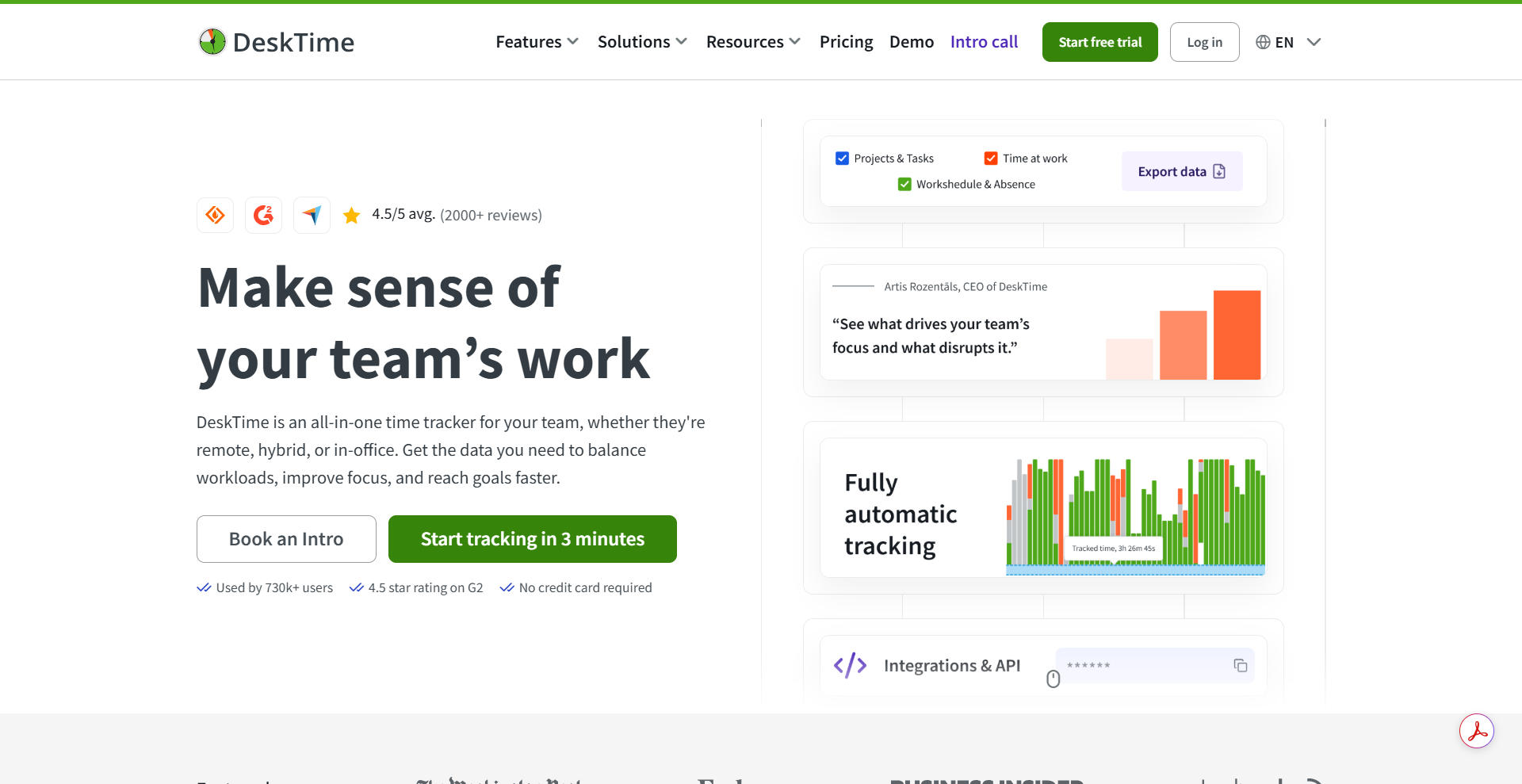Uncheck the Workshedule & Absence checkbox
The image size is (1522, 784).
[904, 184]
